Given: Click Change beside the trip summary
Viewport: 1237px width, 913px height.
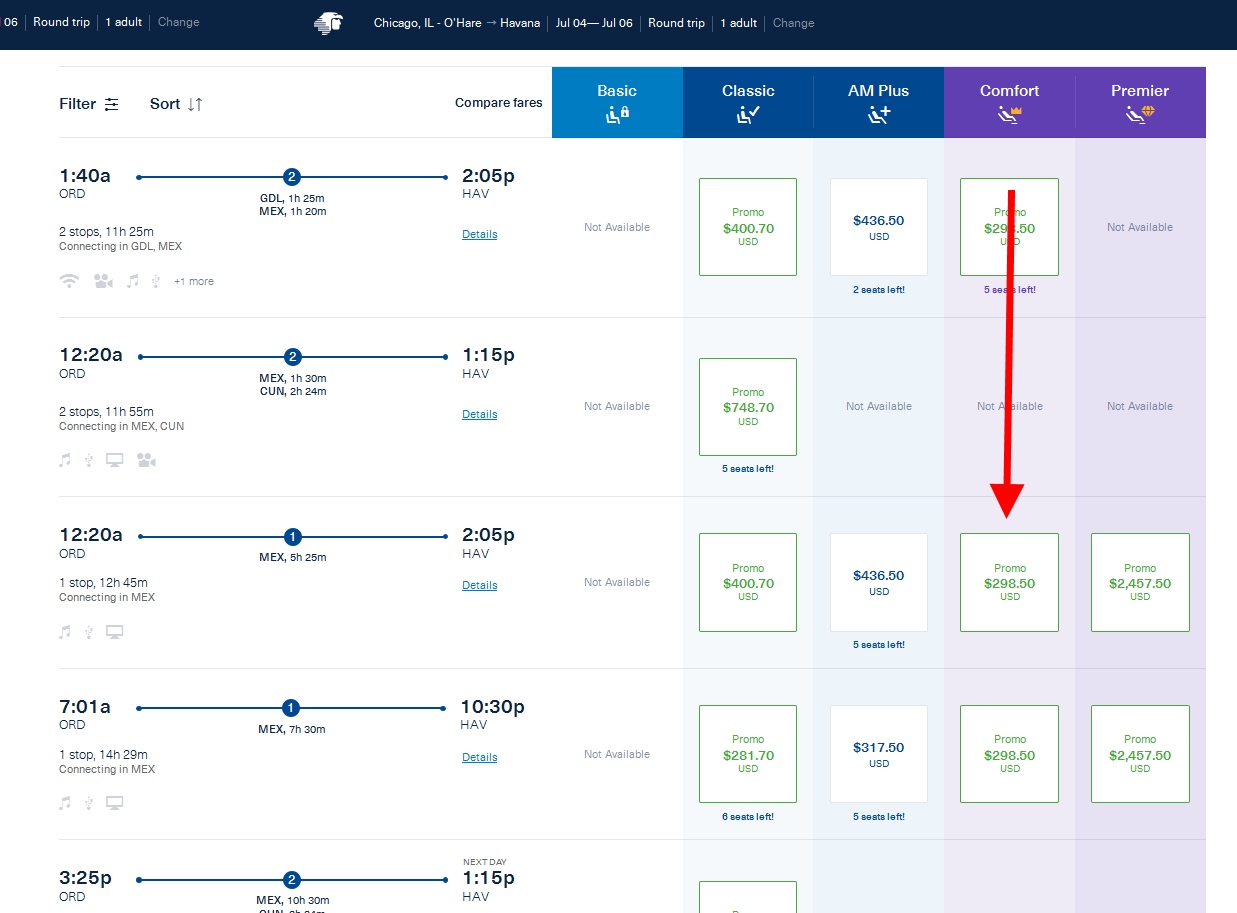Looking at the screenshot, I should point(793,22).
